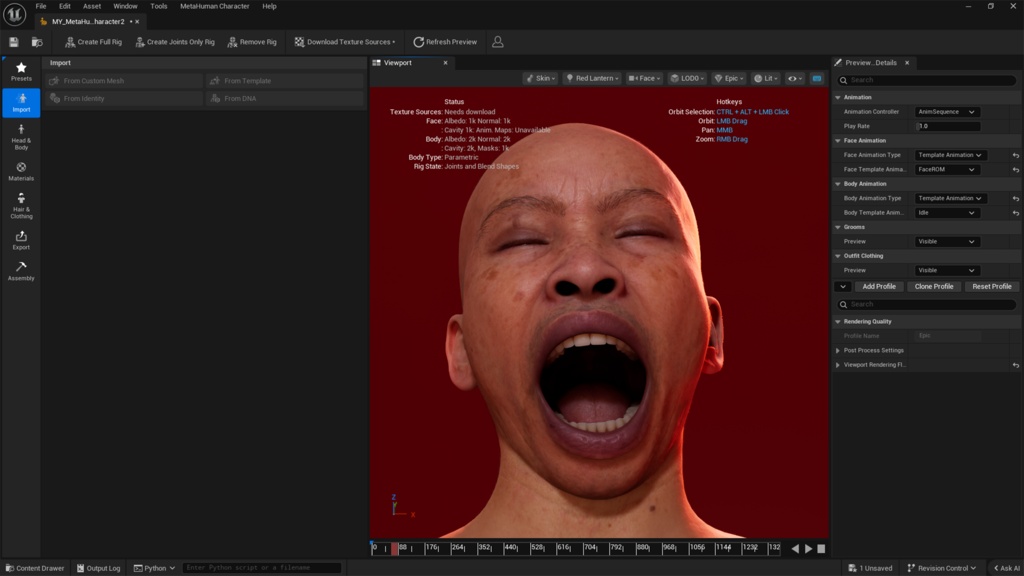This screenshot has width=1024, height=576.
Task: Open the Face camera framing dropdown
Action: coord(644,78)
